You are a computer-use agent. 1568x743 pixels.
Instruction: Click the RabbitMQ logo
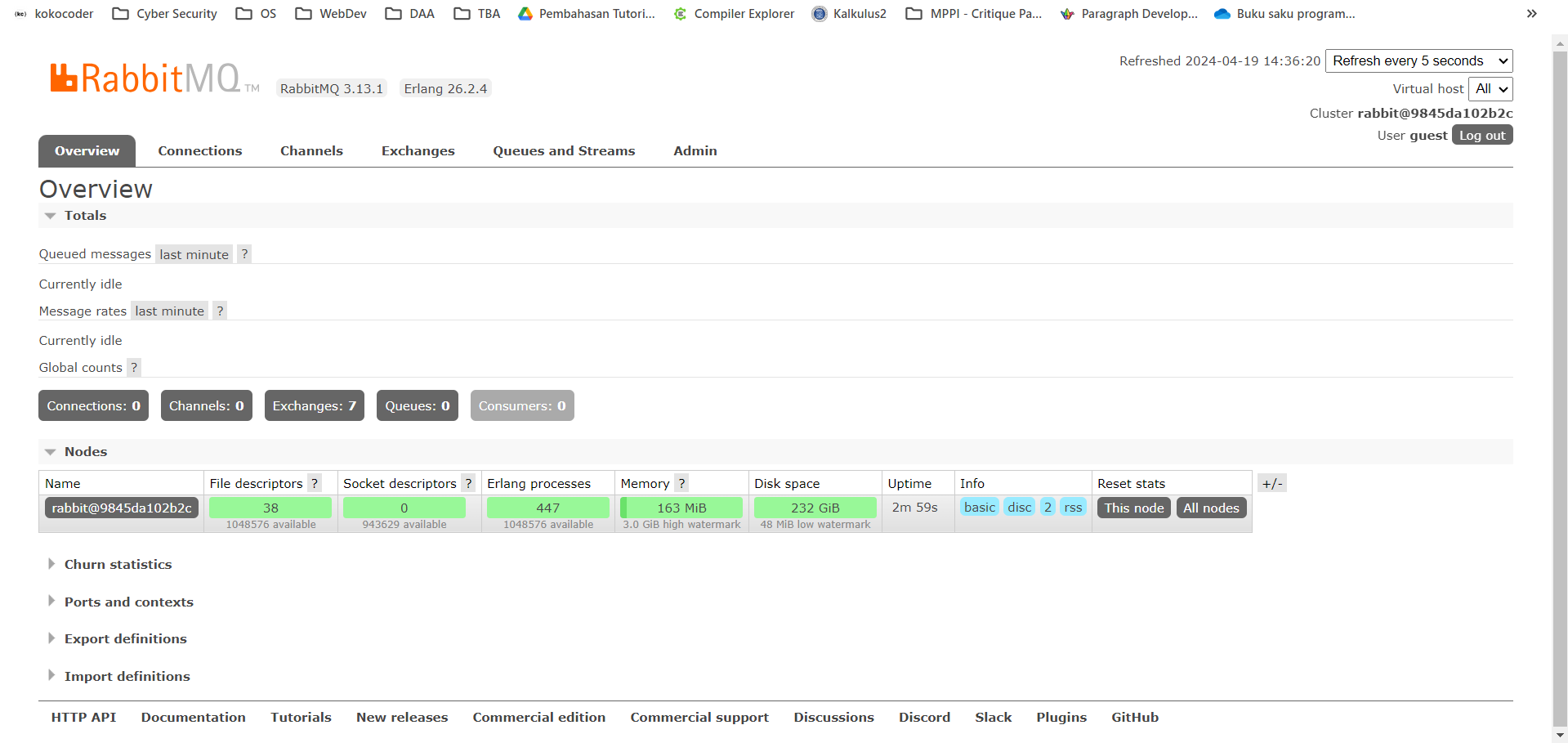[154, 78]
